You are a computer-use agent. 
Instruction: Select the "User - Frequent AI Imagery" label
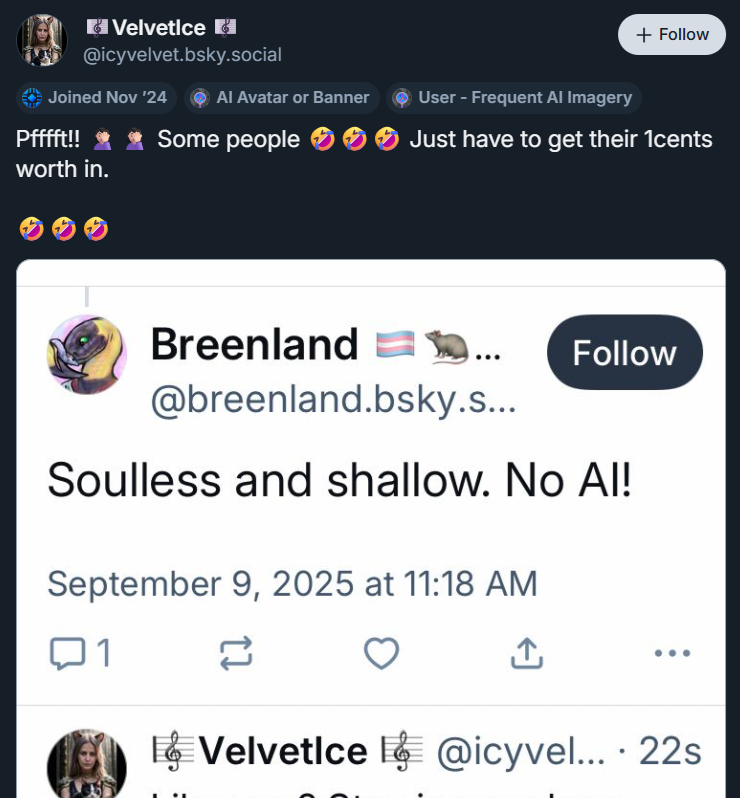(x=514, y=98)
